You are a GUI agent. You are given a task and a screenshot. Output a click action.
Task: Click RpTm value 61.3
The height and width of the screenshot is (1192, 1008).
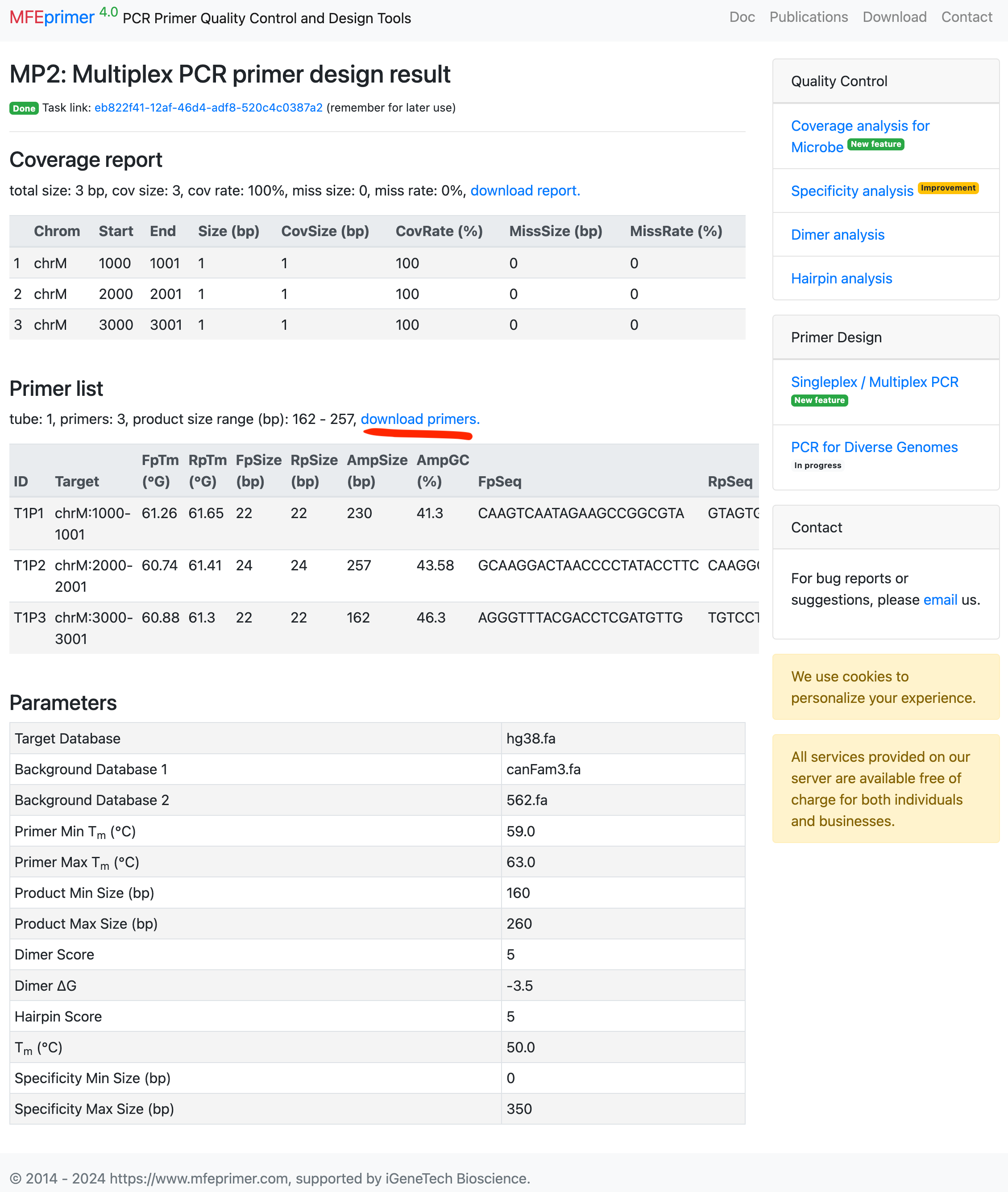click(202, 617)
